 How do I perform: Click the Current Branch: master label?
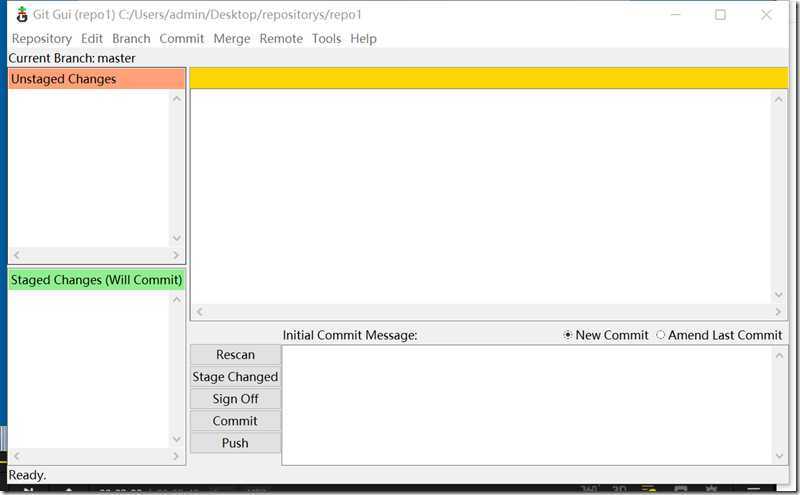pyautogui.click(x=72, y=58)
